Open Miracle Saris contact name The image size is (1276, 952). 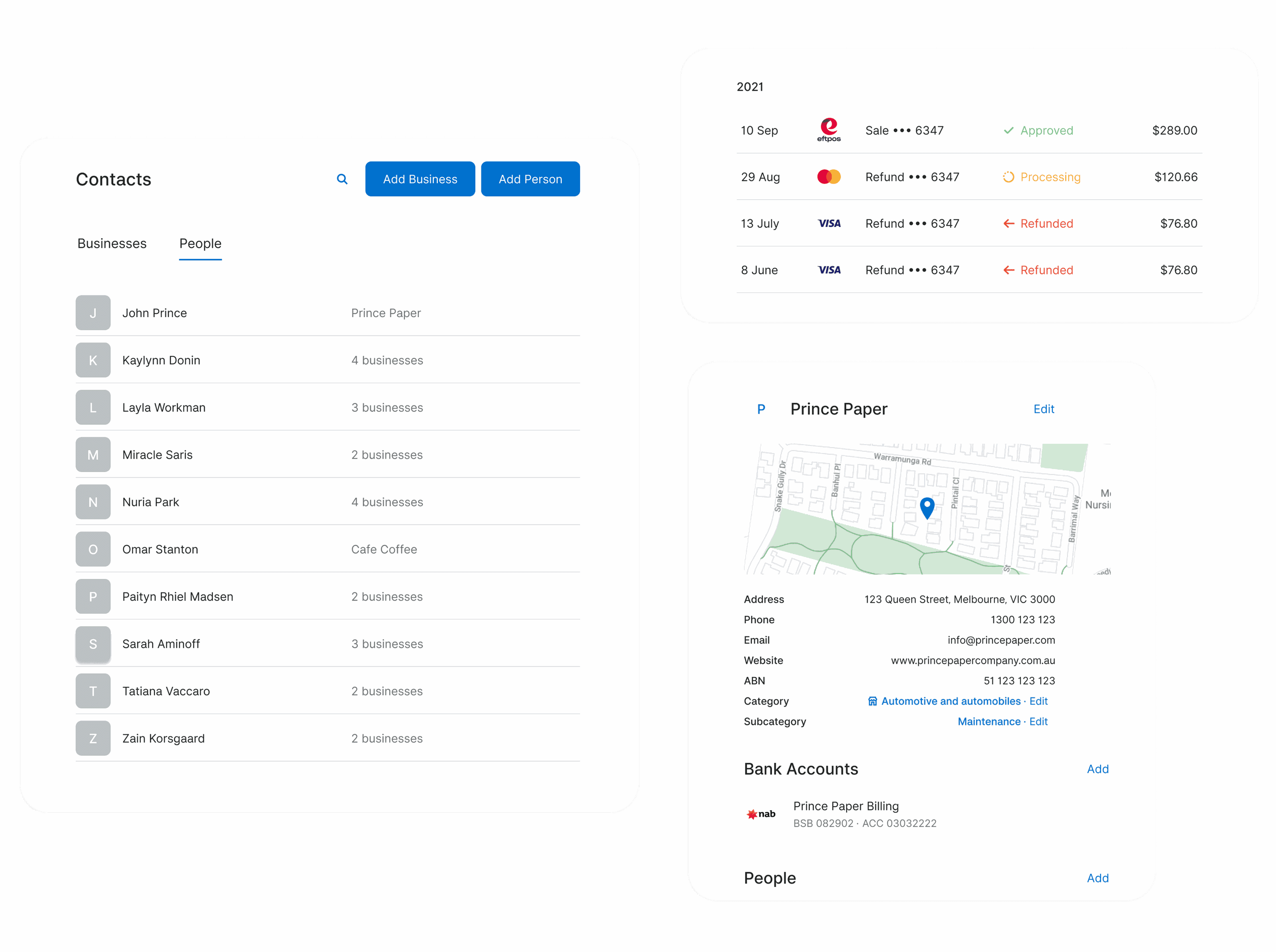pyautogui.click(x=157, y=455)
